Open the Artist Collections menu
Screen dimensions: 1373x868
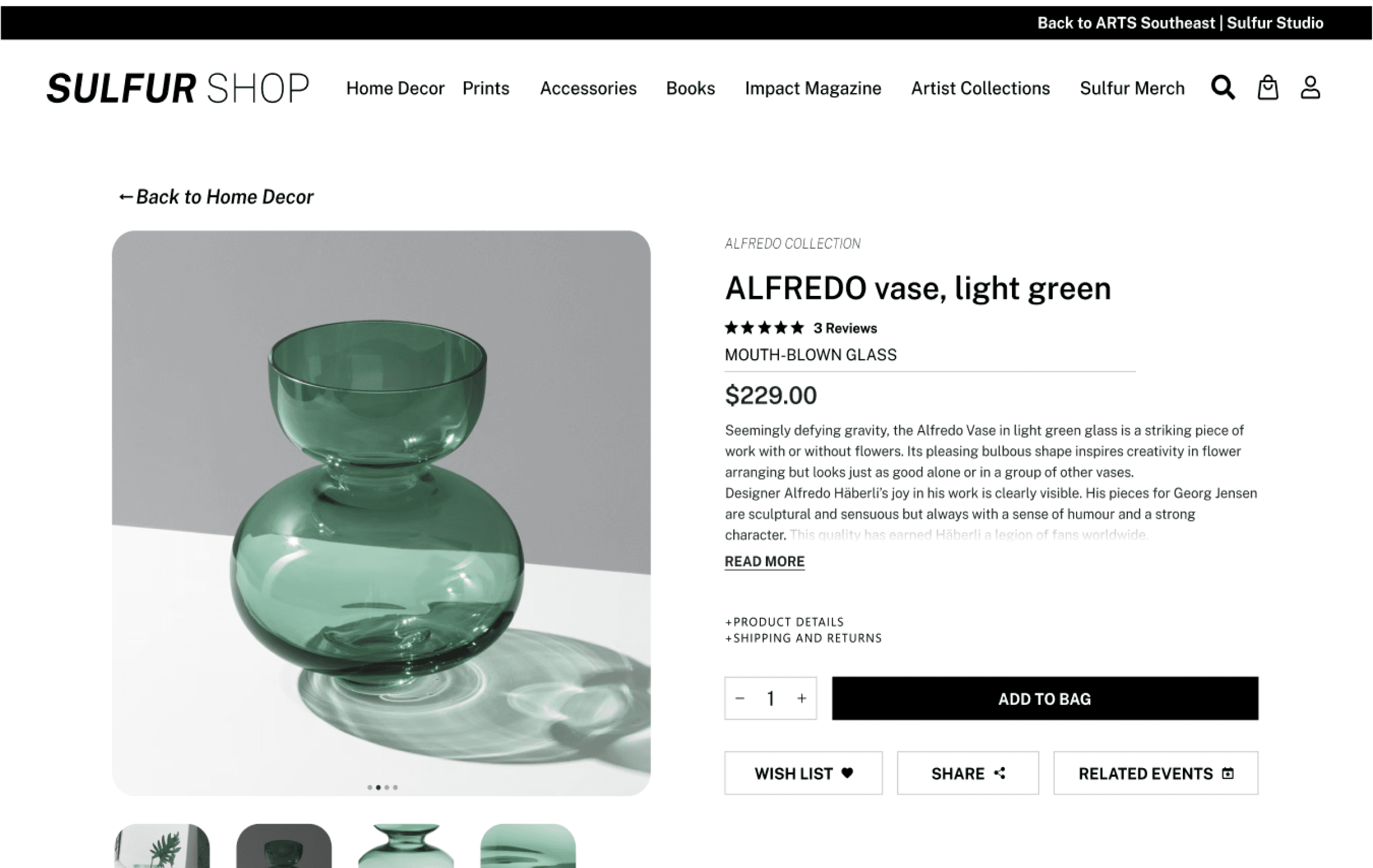[980, 88]
